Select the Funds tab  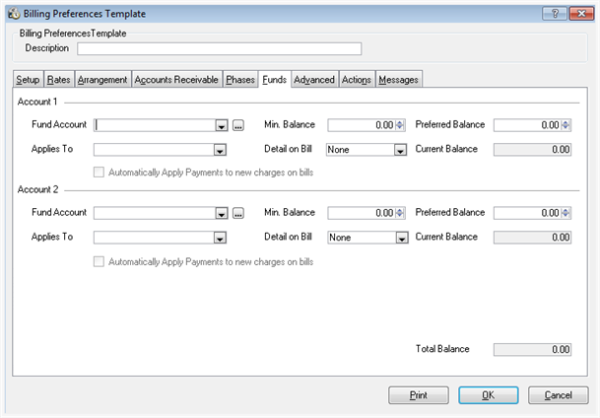point(274,79)
